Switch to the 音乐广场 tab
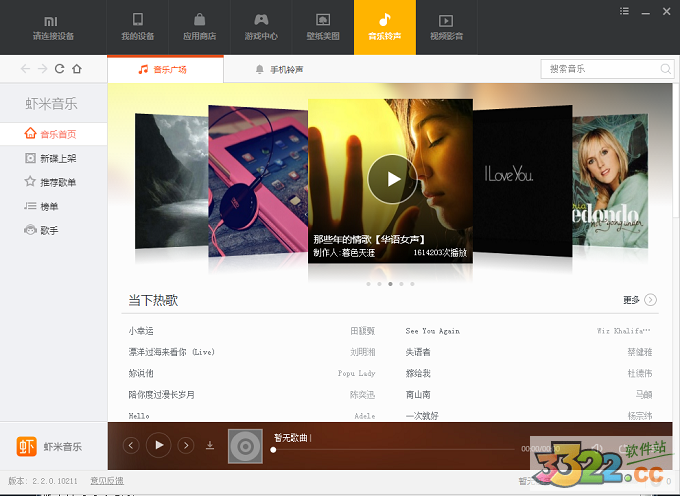The width and height of the screenshot is (680, 496). [x=165, y=69]
